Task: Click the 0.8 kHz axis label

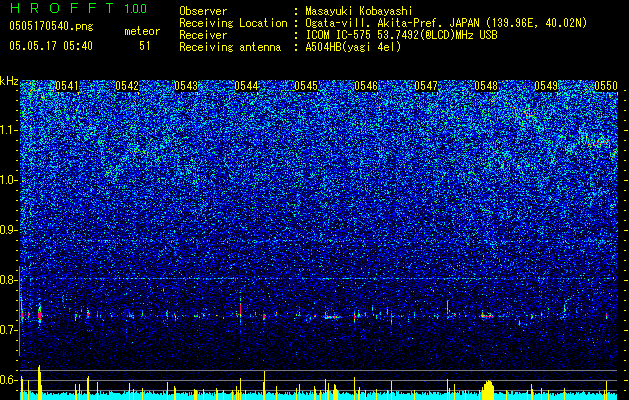Action: click(x=9, y=280)
